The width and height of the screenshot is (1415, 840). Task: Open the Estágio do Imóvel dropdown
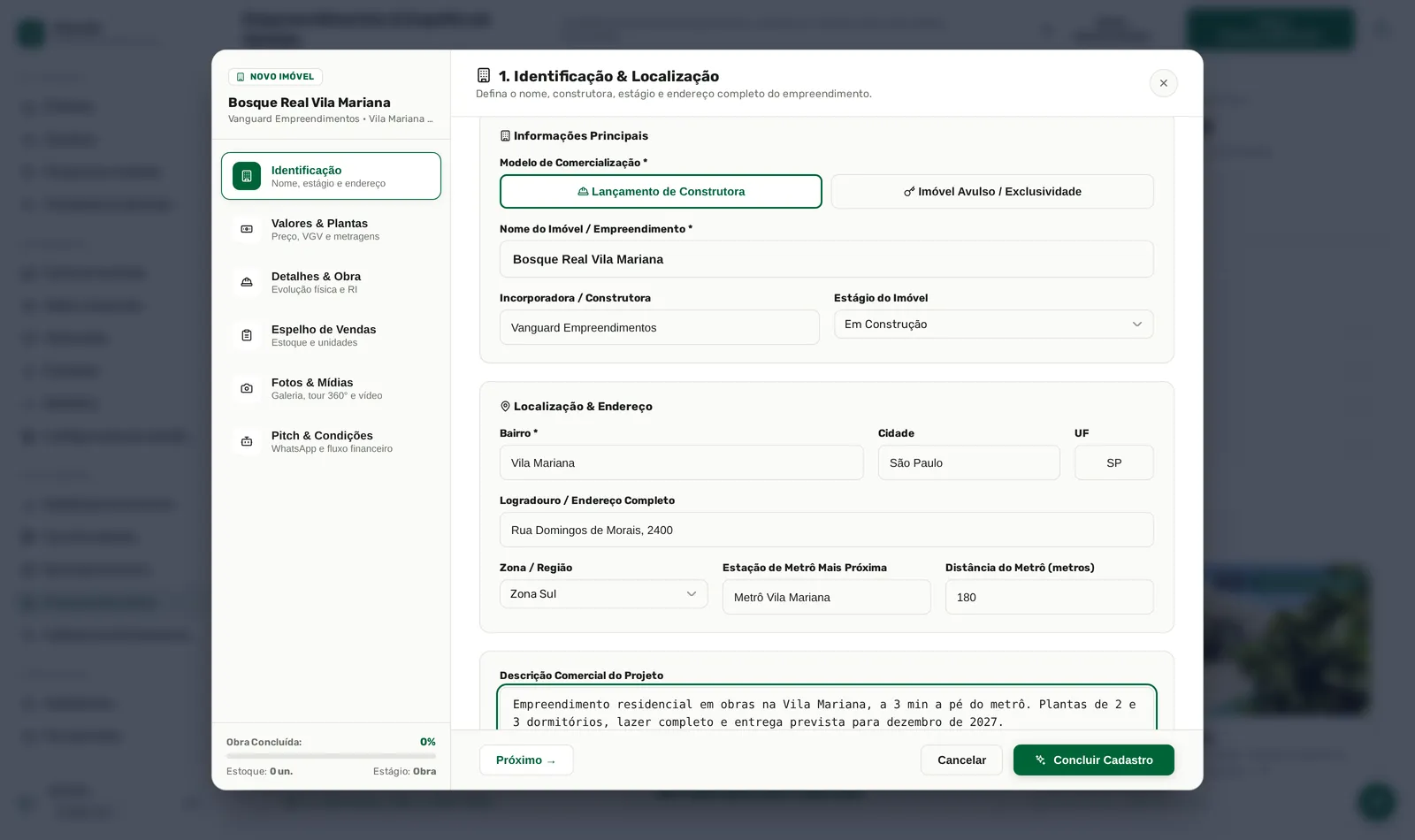click(994, 325)
